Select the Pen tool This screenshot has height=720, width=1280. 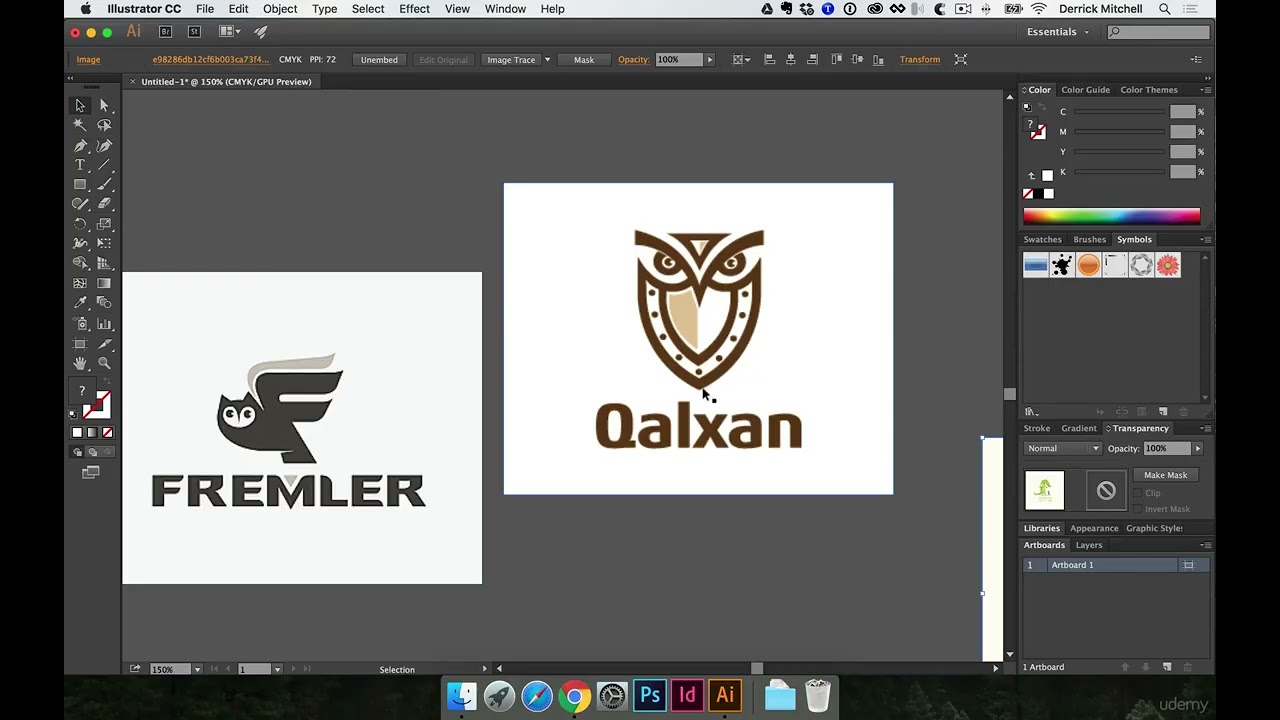point(80,145)
